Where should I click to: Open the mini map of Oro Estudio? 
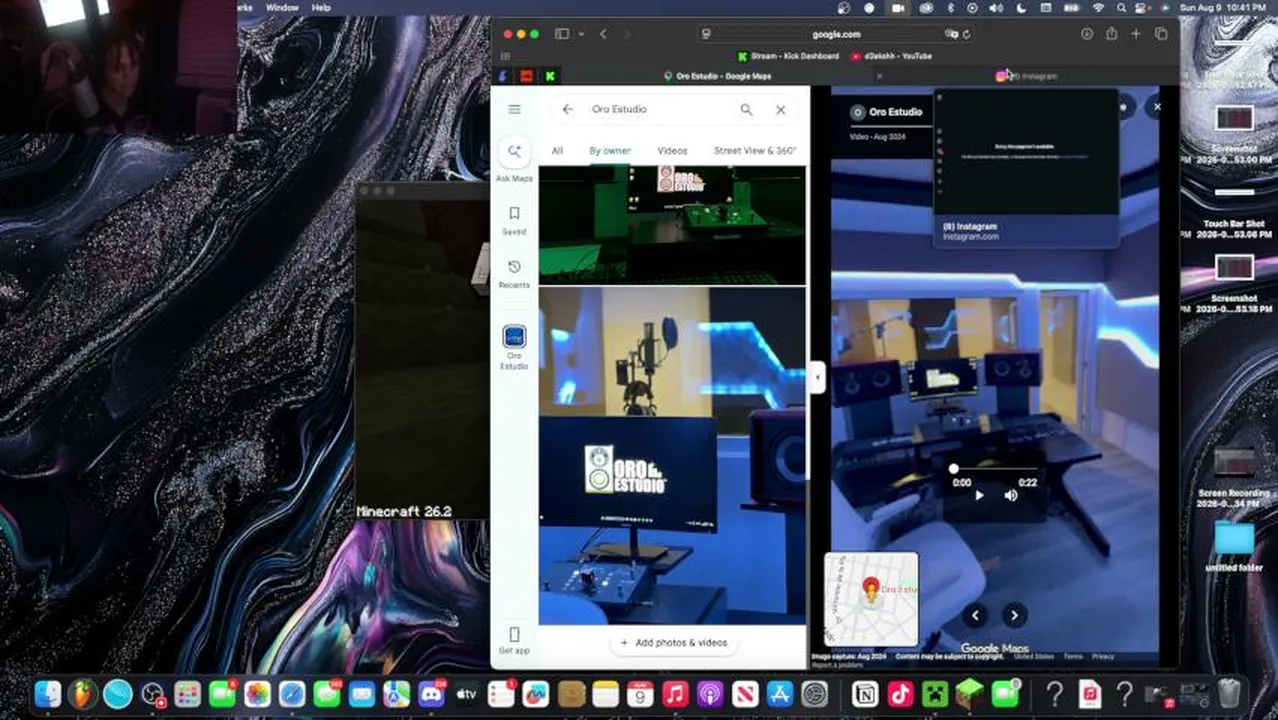(x=871, y=599)
